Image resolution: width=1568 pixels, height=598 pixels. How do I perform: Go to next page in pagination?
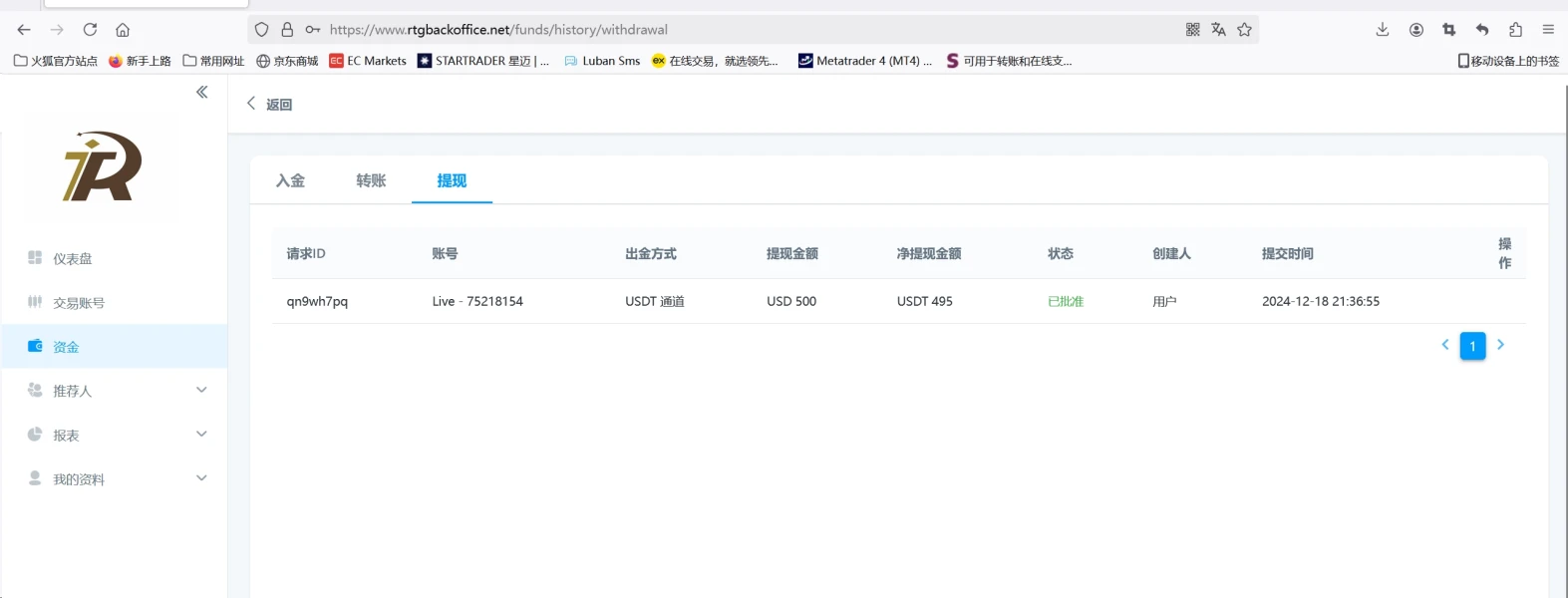(x=1500, y=345)
